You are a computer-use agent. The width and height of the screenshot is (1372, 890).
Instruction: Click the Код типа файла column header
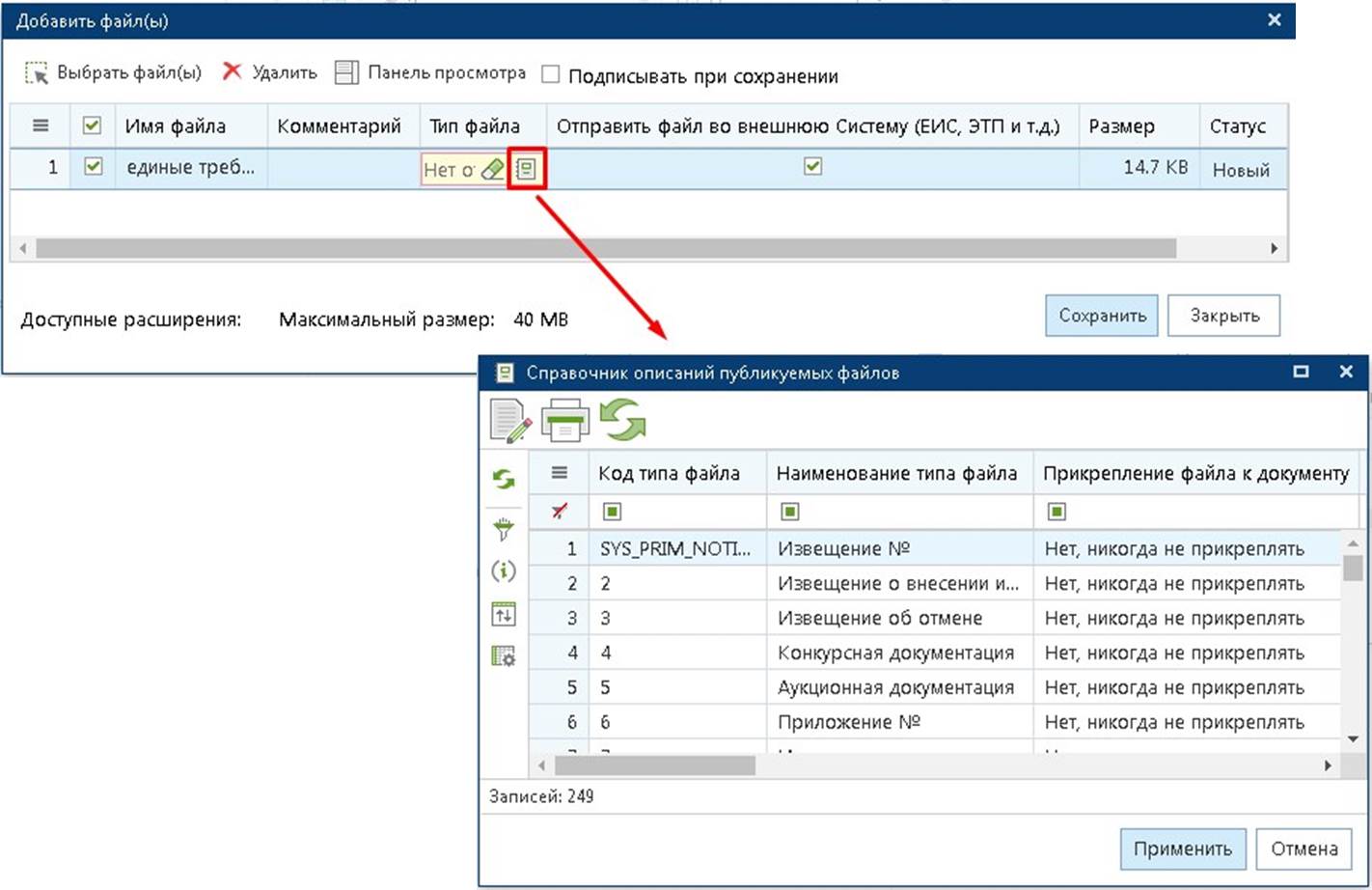pos(677,473)
